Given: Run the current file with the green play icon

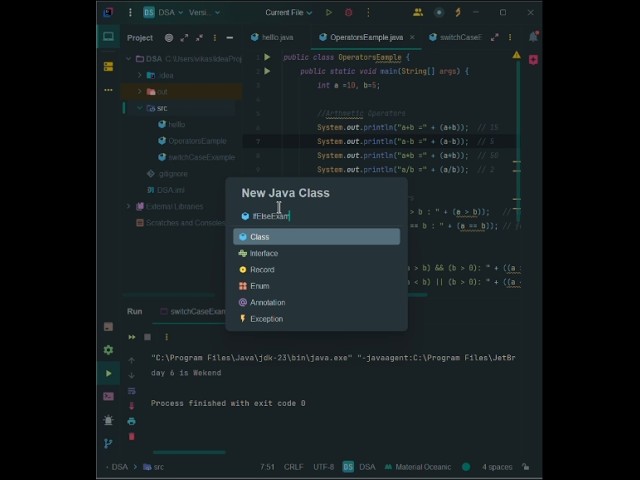Looking at the screenshot, I should point(329,13).
